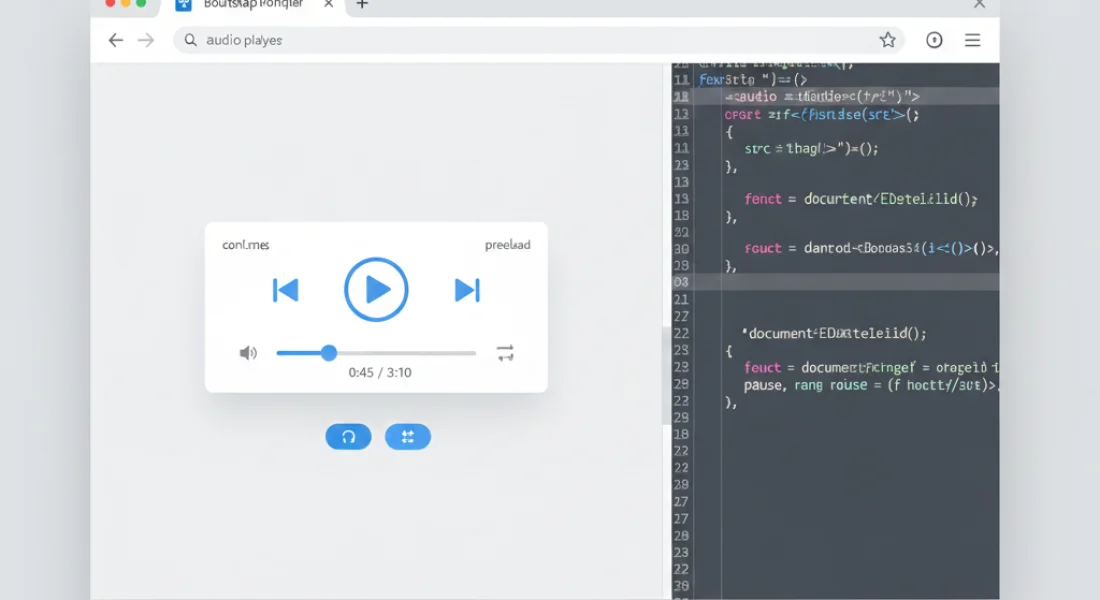Skip to the next track
Screen dimensions: 1100x600
(x=466, y=290)
